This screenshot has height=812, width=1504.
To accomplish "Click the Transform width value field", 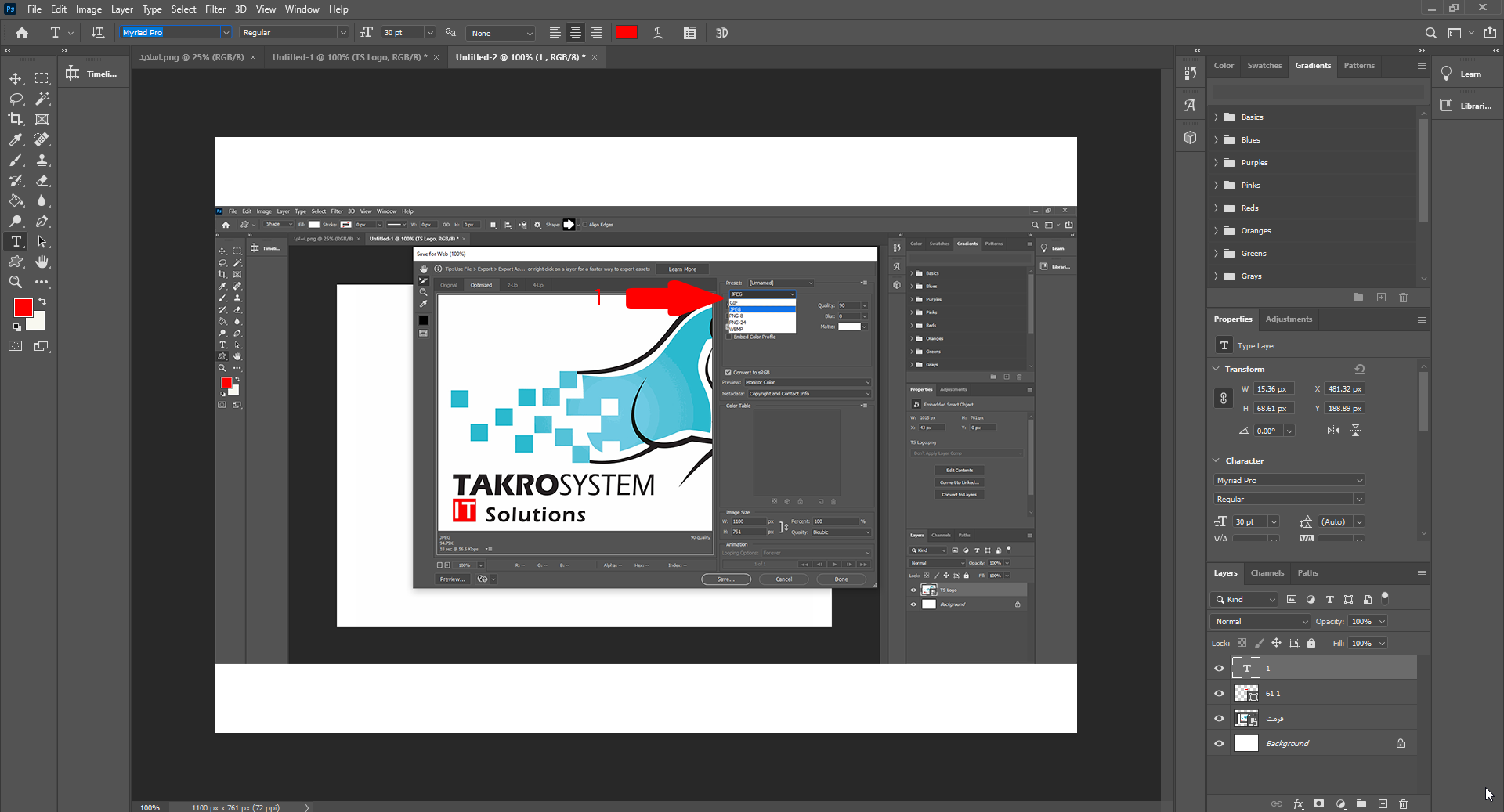I will point(1273,389).
